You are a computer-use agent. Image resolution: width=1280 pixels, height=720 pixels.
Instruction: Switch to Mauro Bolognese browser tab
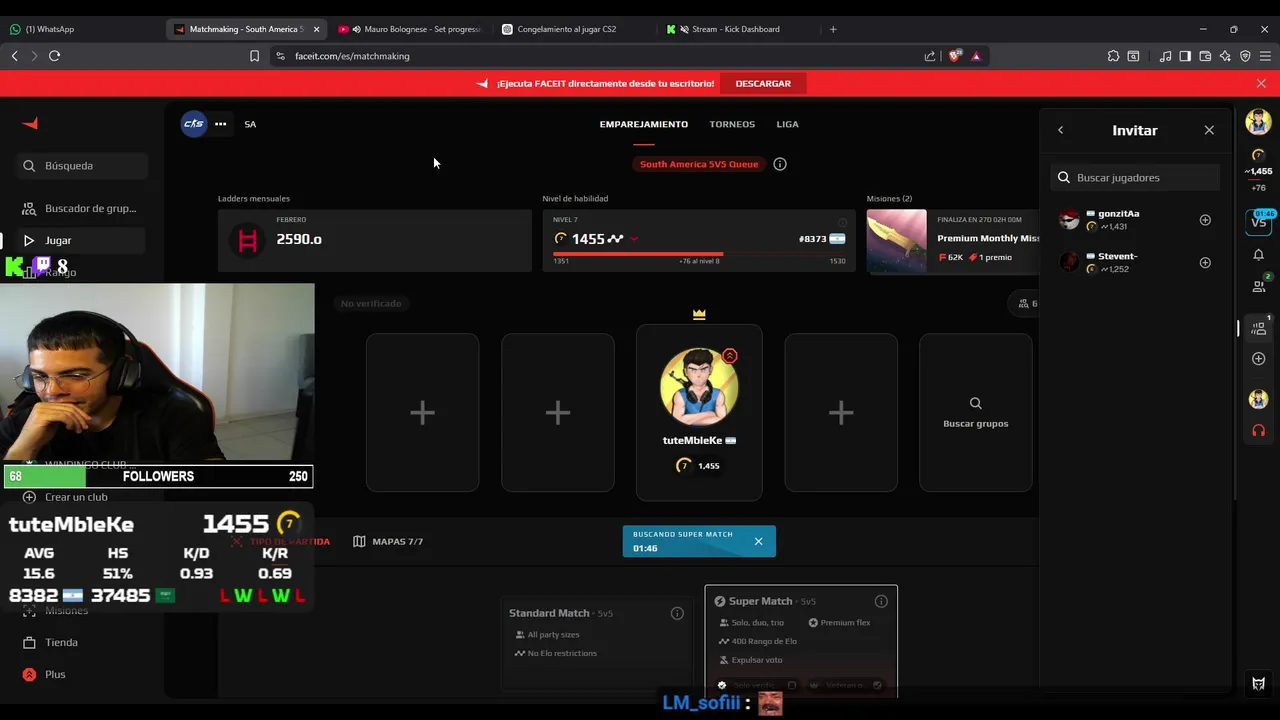pyautogui.click(x=410, y=29)
